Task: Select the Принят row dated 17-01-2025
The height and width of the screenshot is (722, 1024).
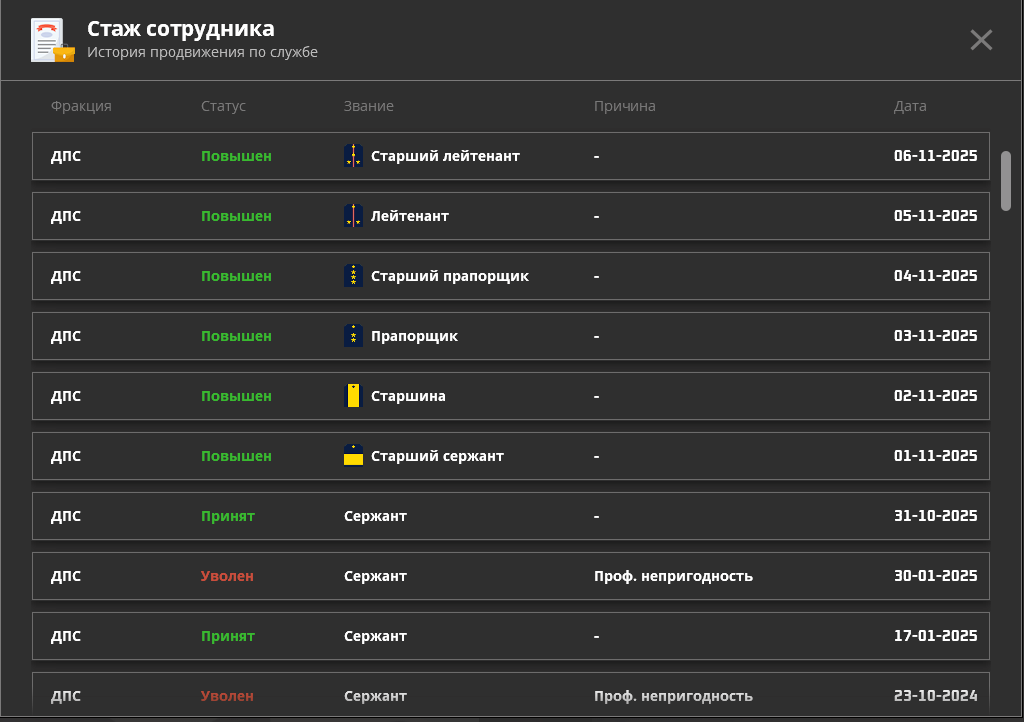Action: 510,636
